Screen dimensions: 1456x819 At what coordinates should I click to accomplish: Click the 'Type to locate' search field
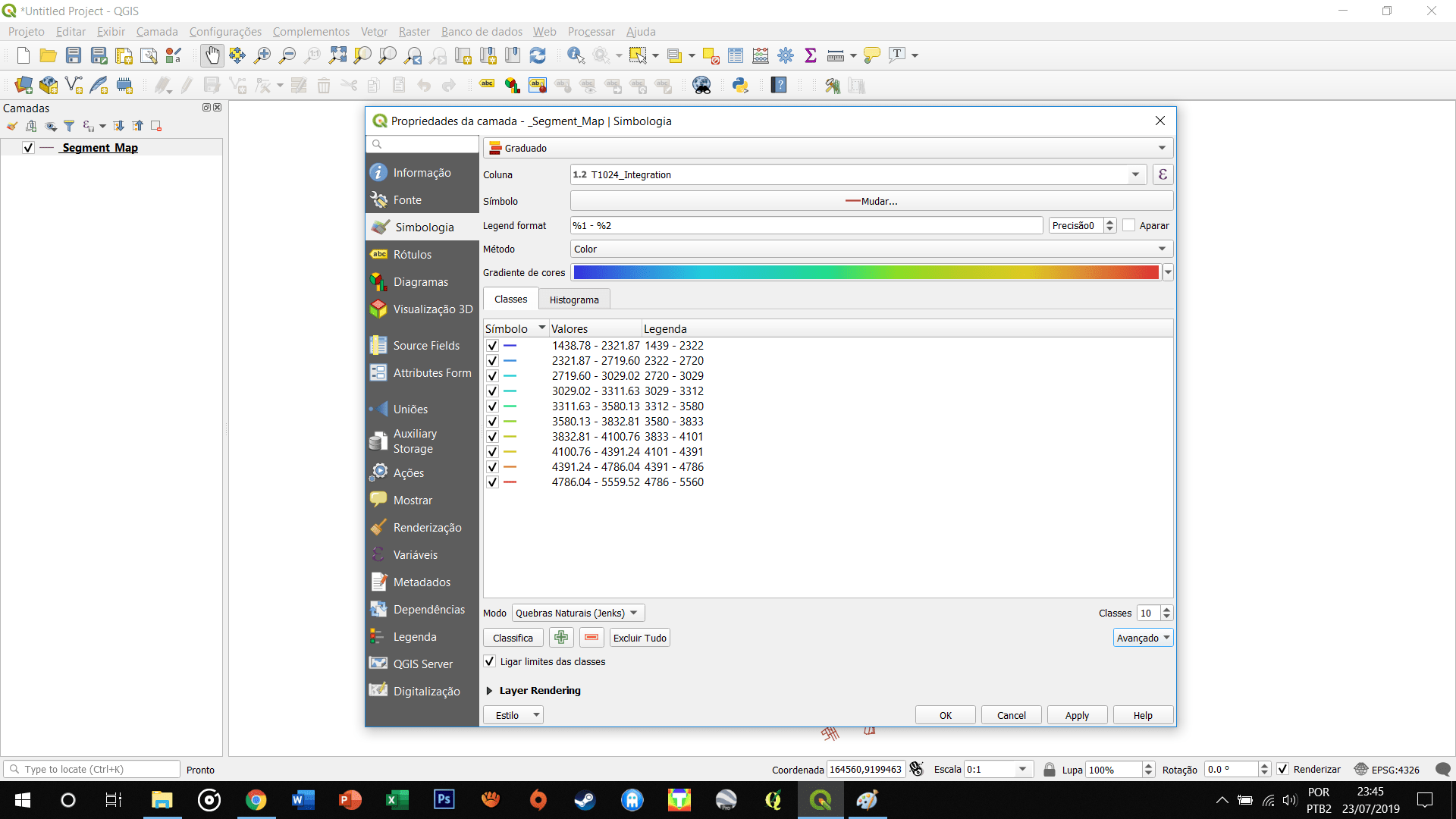tap(91, 769)
